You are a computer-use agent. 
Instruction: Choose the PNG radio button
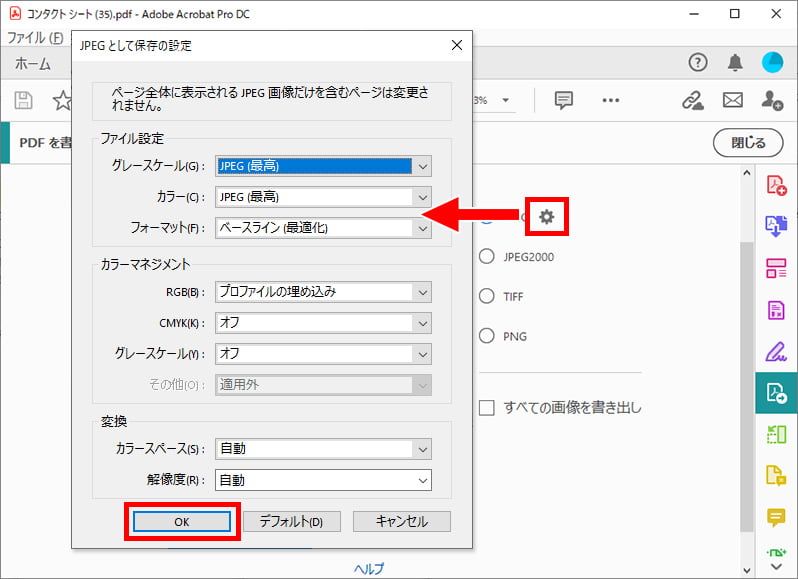click(487, 336)
